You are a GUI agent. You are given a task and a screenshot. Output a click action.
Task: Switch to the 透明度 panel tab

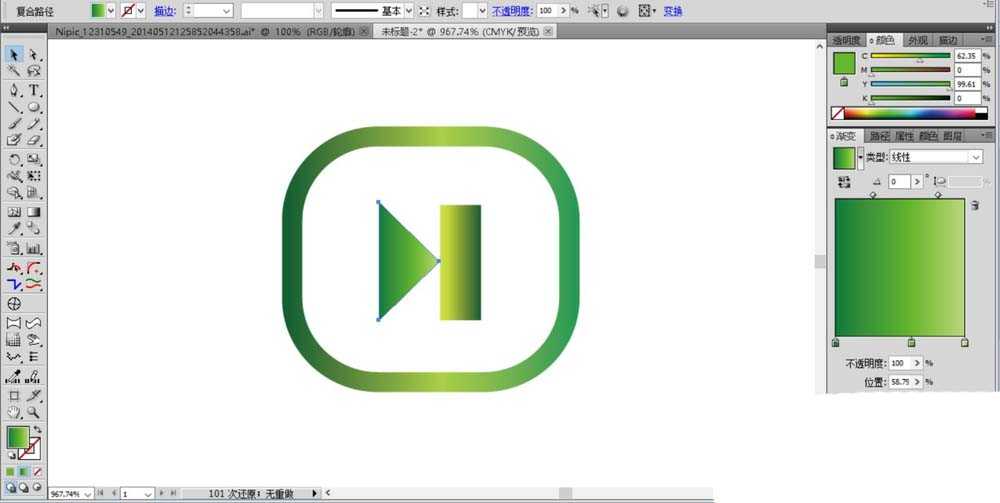point(846,41)
